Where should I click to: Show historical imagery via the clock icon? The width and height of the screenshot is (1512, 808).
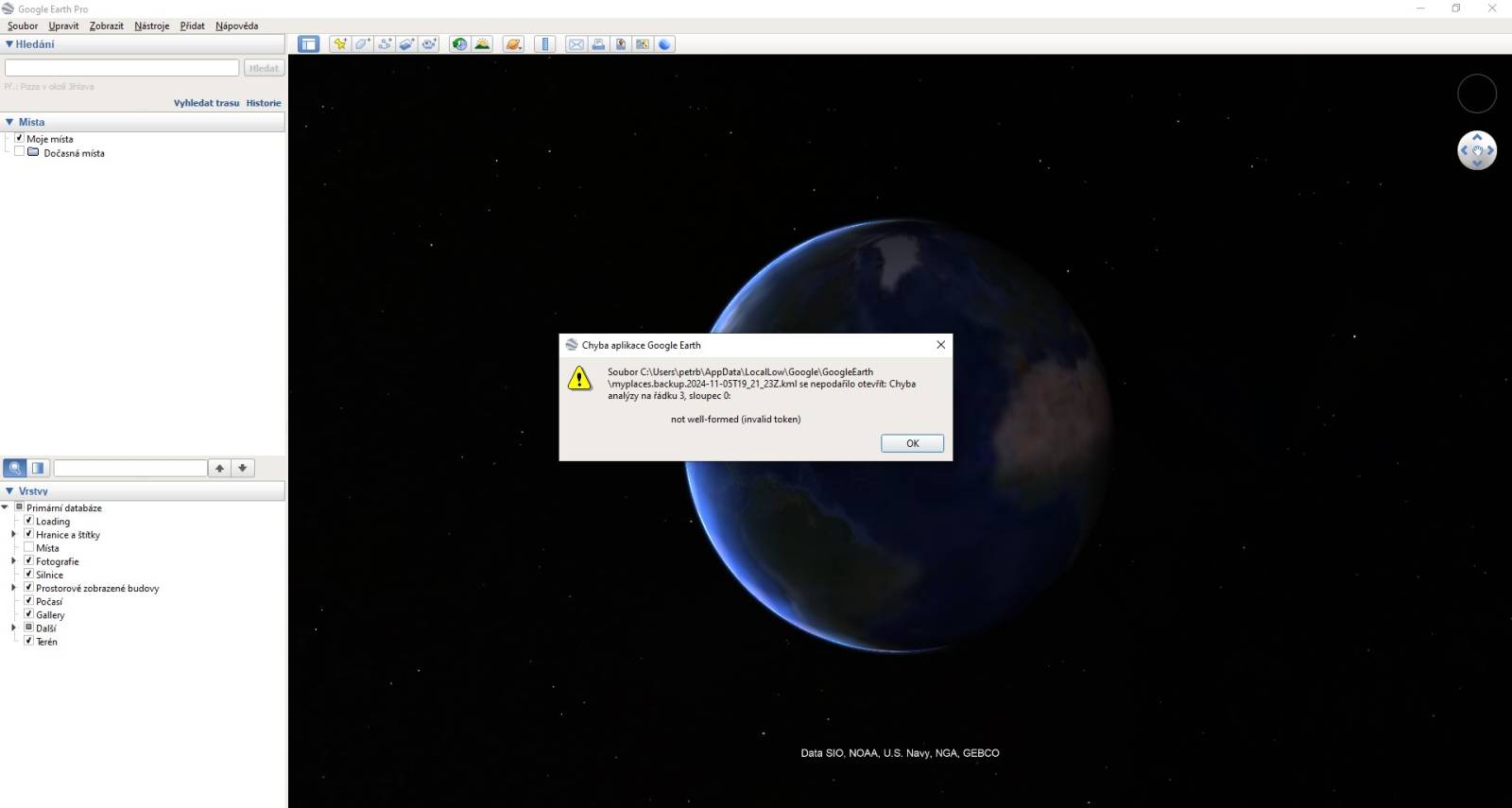(x=459, y=44)
